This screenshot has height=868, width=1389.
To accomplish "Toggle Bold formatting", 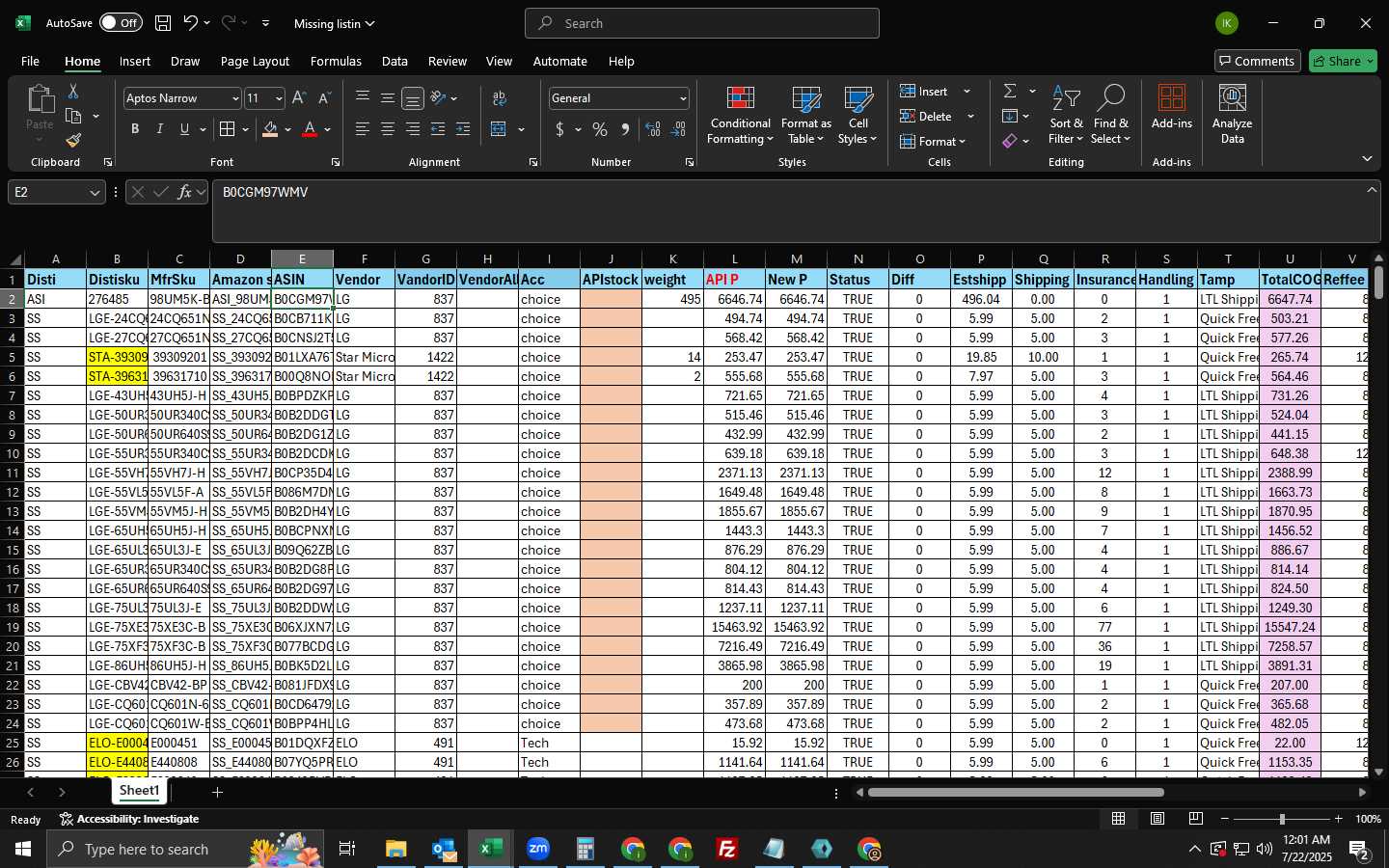I will [135, 129].
